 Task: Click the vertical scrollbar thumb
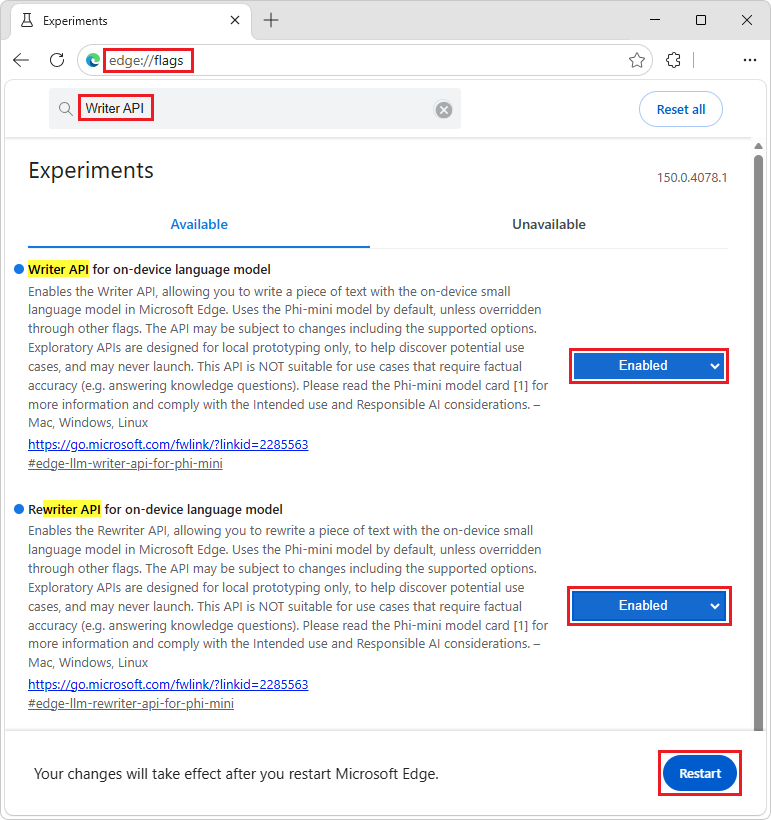[x=758, y=442]
